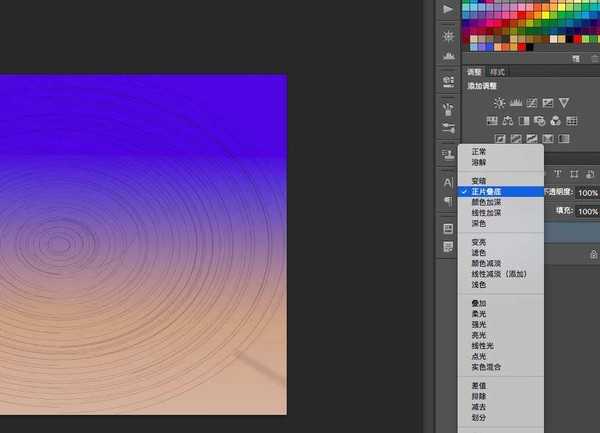The width and height of the screenshot is (600, 433).
Task: Choose 溶解 blend mode
Action: coord(501,163)
